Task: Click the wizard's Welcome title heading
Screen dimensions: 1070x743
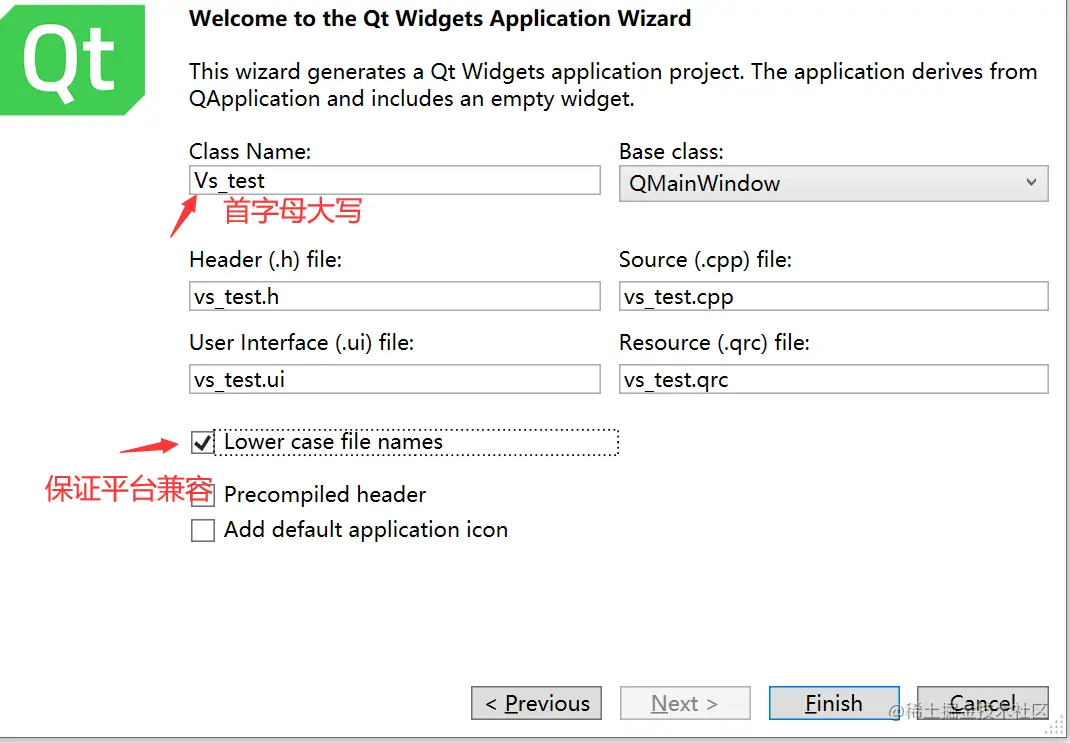Action: coord(440,19)
